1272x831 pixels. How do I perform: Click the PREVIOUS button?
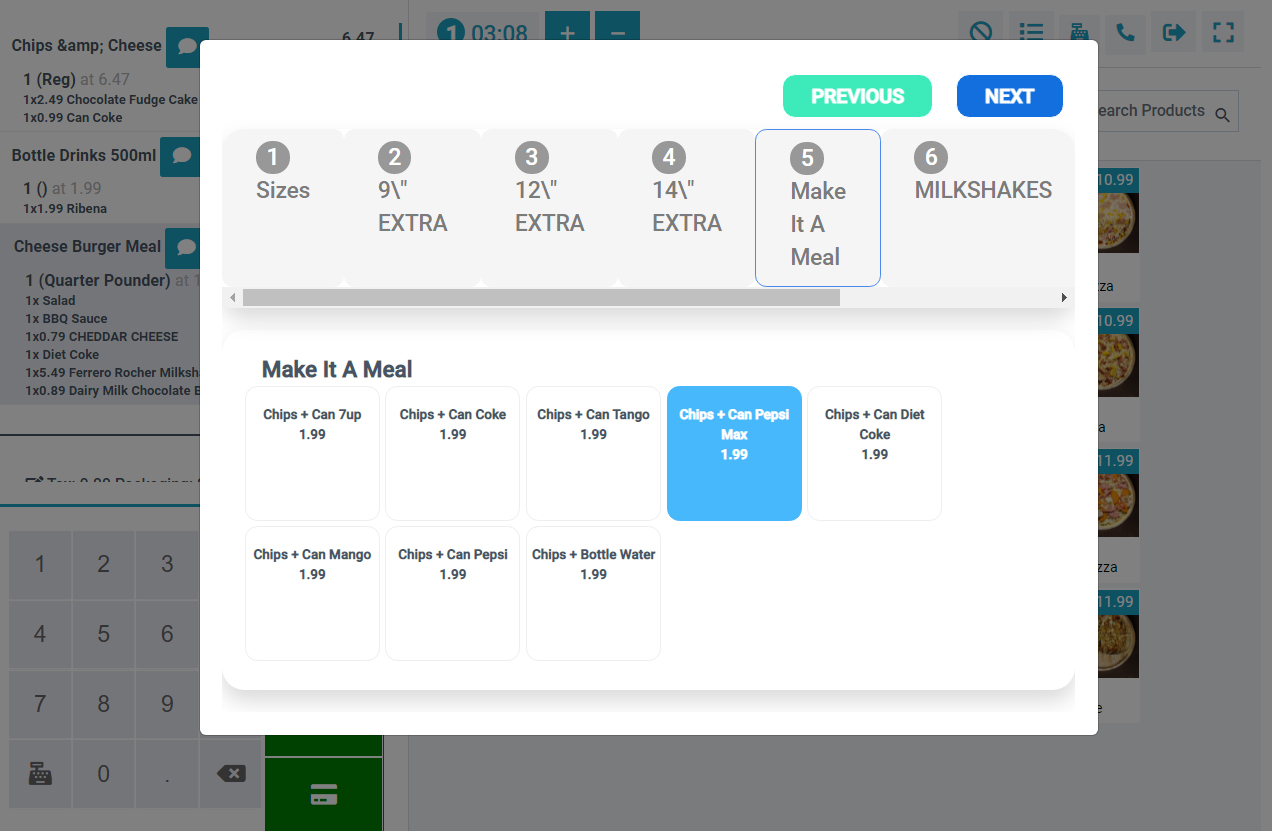(x=857, y=96)
